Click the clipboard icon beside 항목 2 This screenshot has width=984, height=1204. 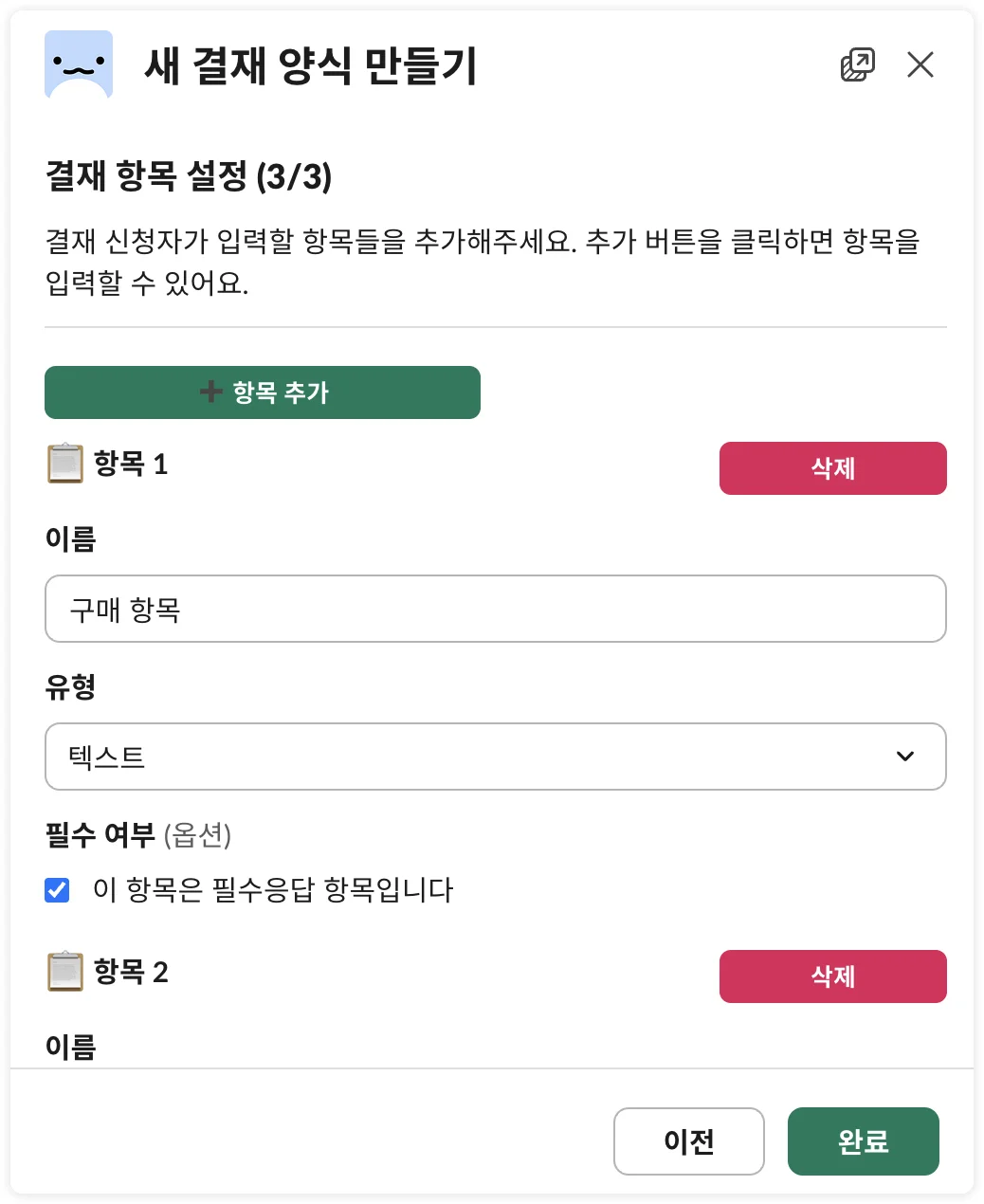click(x=65, y=972)
